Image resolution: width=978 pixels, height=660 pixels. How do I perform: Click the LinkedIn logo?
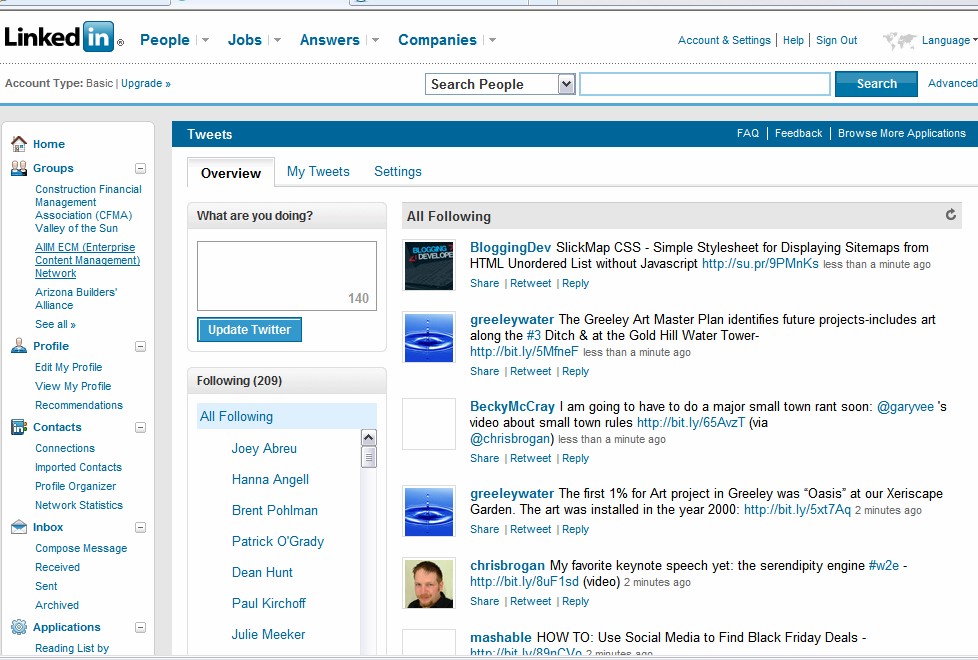(x=64, y=37)
